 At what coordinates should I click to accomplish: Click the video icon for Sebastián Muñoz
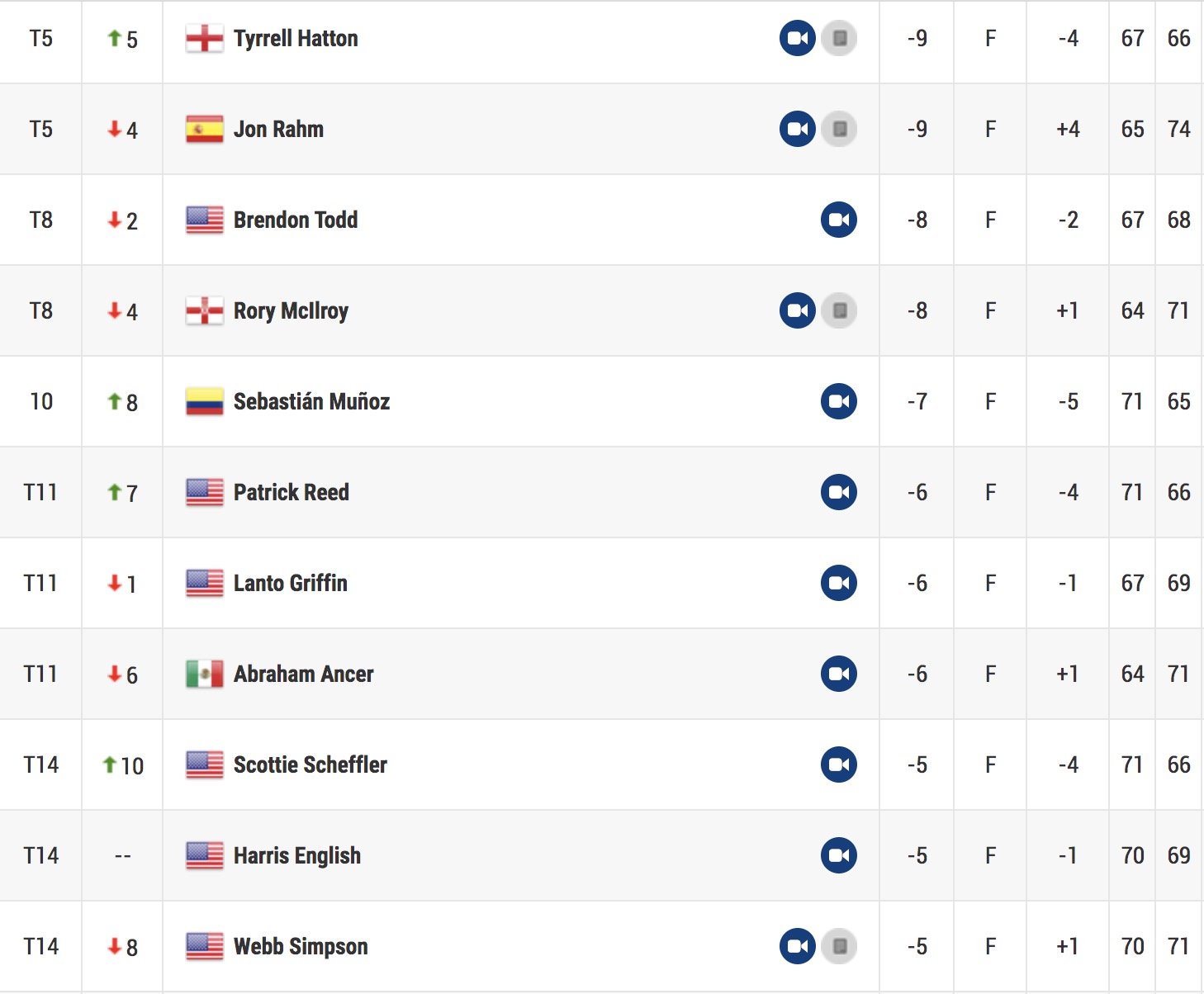[839, 401]
